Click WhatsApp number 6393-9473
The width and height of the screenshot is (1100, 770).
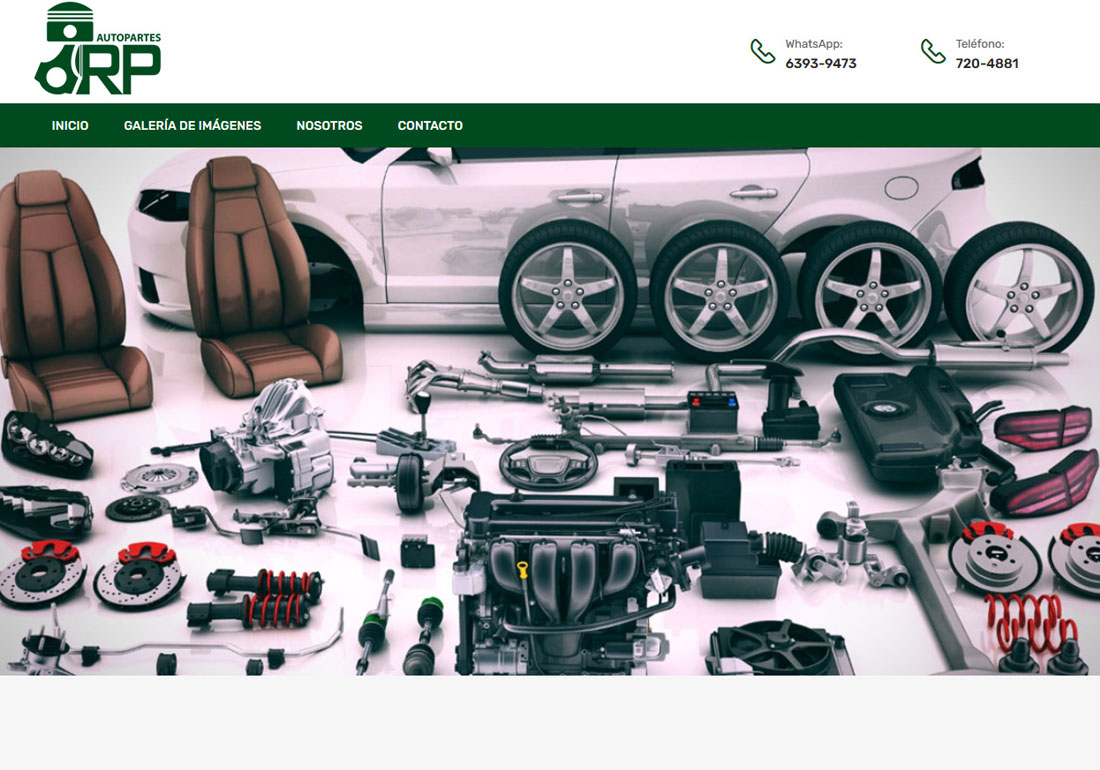[x=820, y=64]
